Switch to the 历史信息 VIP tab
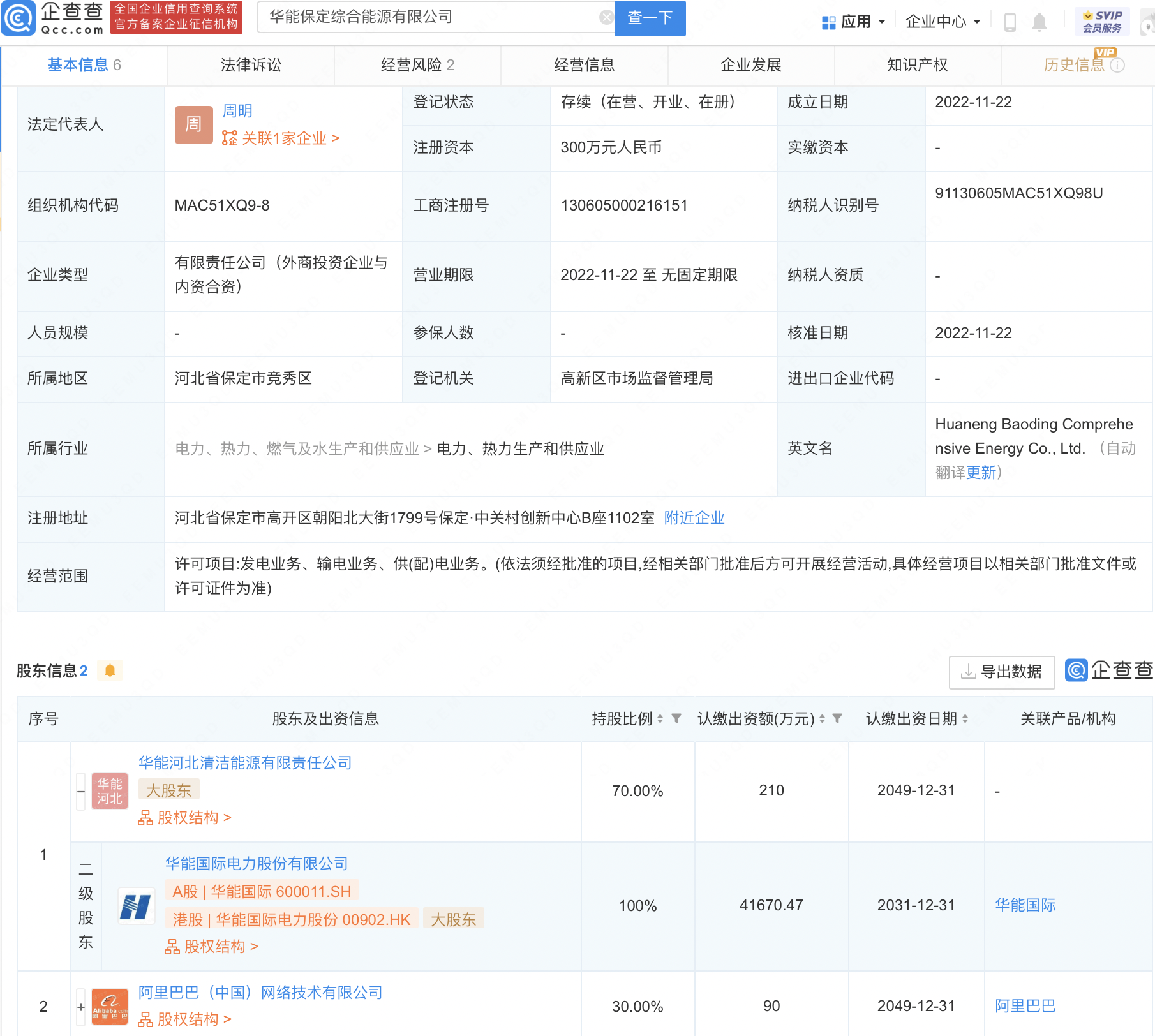The width and height of the screenshot is (1155, 1036). point(1078,65)
